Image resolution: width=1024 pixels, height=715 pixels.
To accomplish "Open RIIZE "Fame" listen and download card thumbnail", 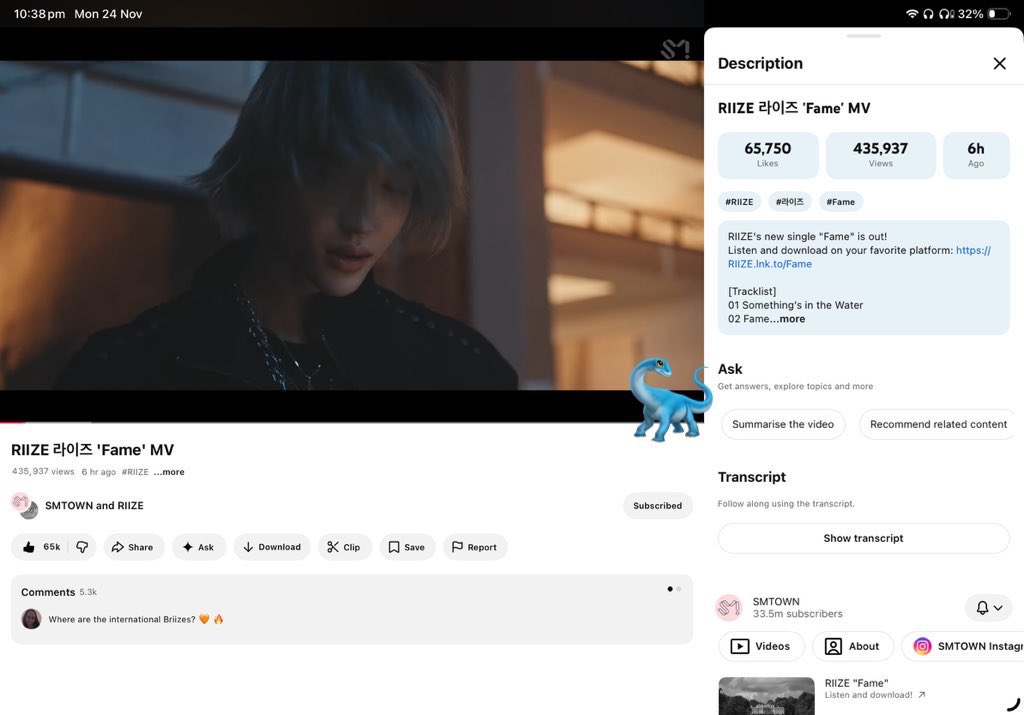I will click(x=766, y=696).
